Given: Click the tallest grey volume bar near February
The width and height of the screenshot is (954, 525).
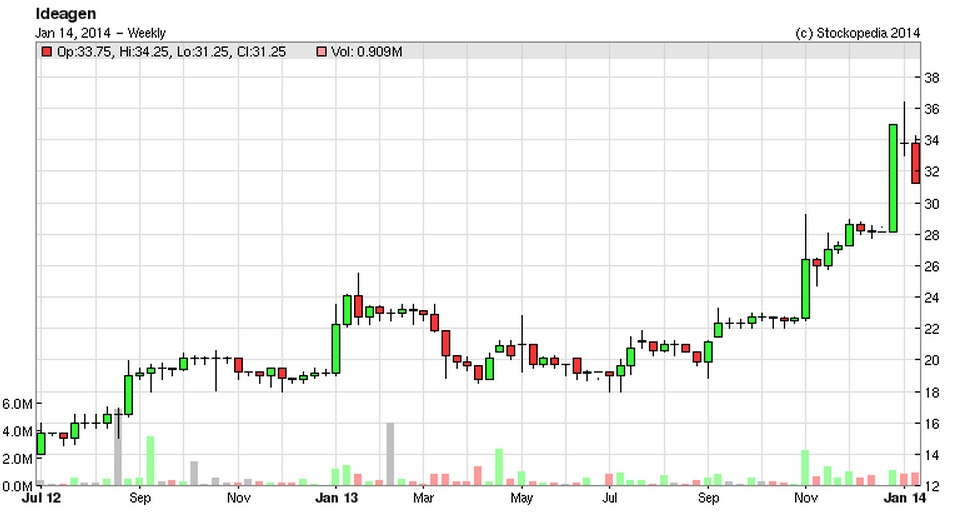Looking at the screenshot, I should click(x=390, y=454).
